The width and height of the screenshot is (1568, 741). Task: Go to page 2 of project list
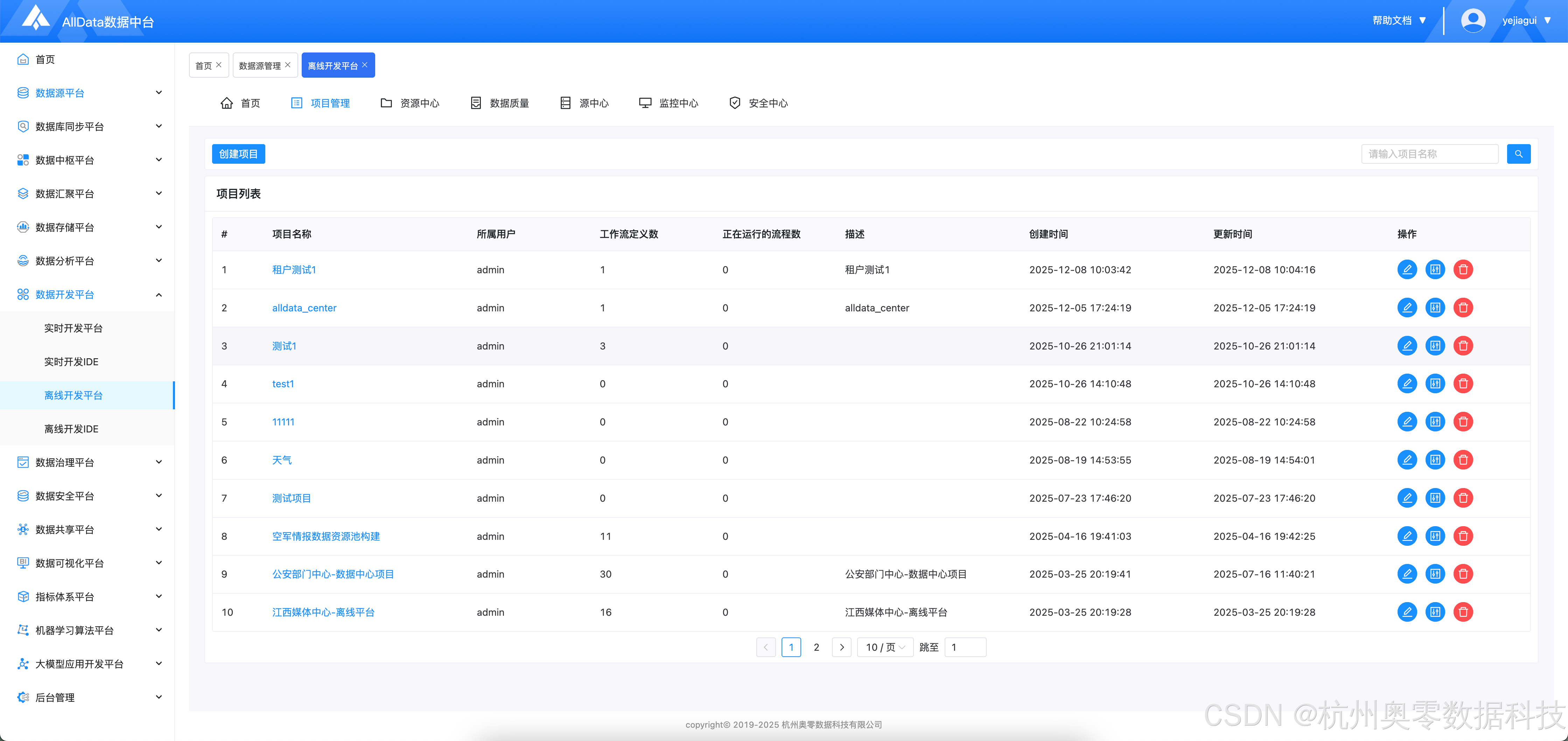click(816, 647)
